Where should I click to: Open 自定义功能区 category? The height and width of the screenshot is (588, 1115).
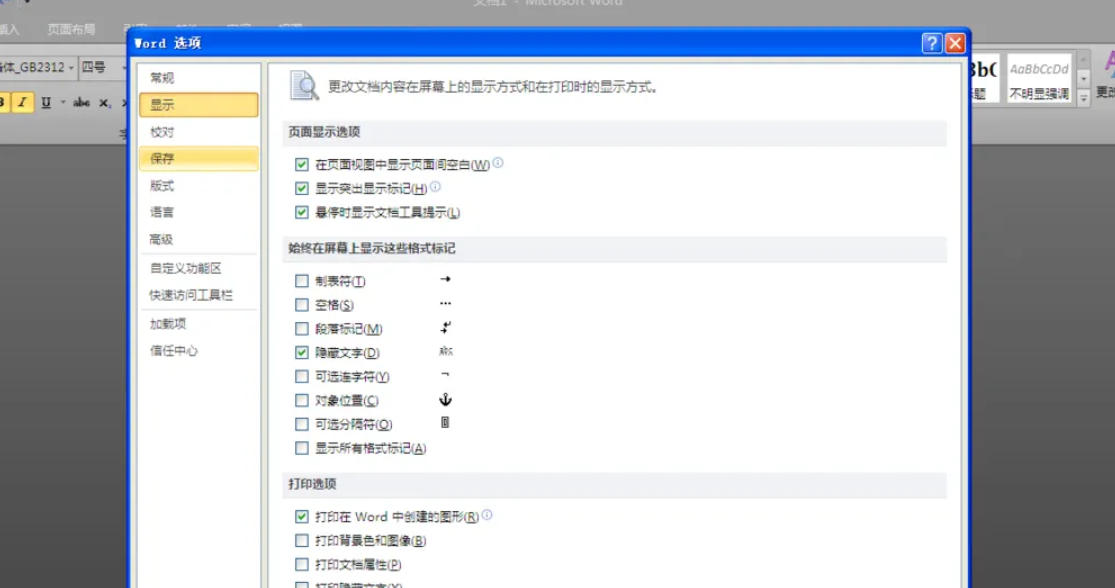click(199, 268)
